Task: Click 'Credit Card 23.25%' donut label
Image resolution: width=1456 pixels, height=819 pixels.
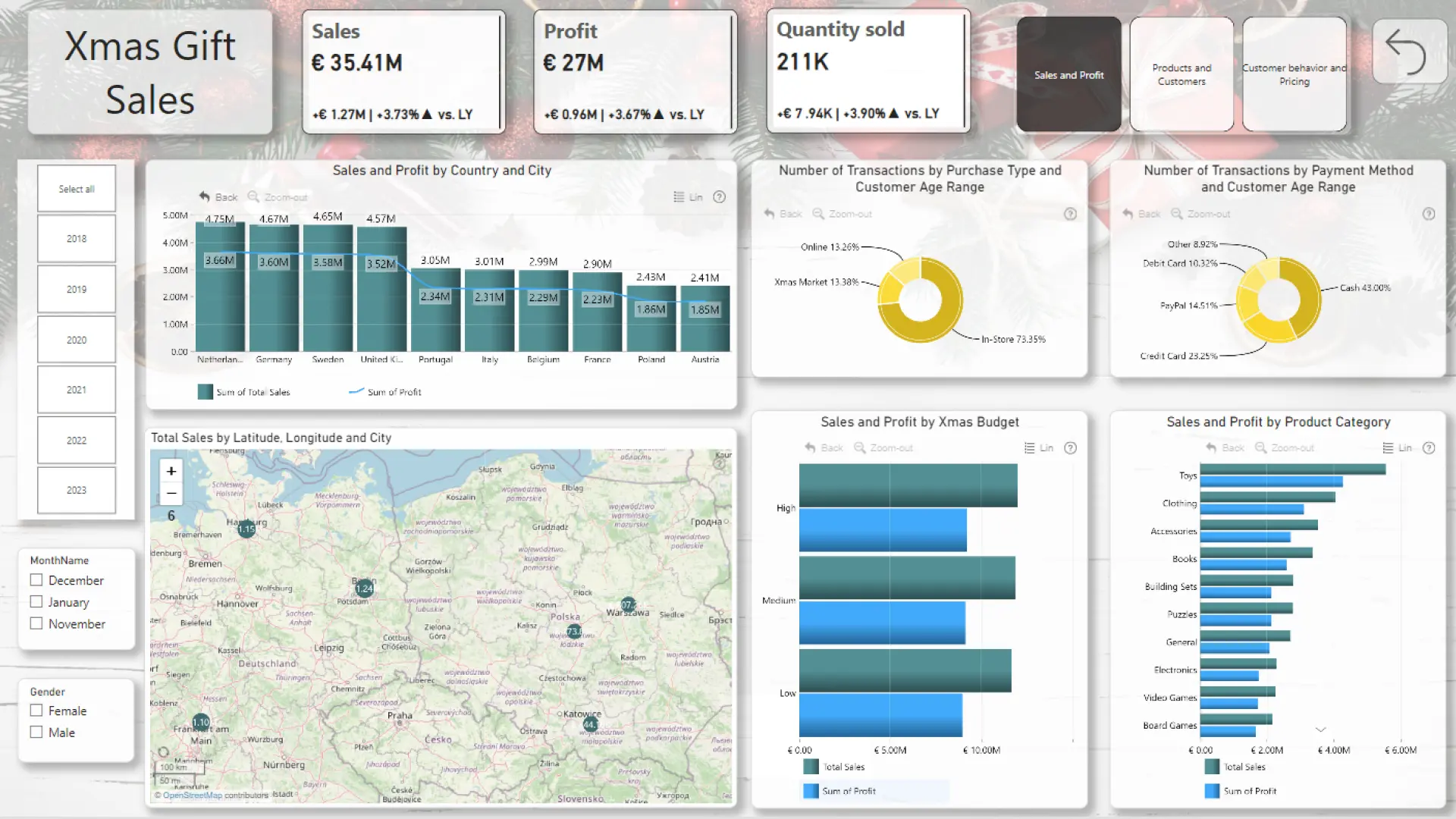Action: 1178,356
